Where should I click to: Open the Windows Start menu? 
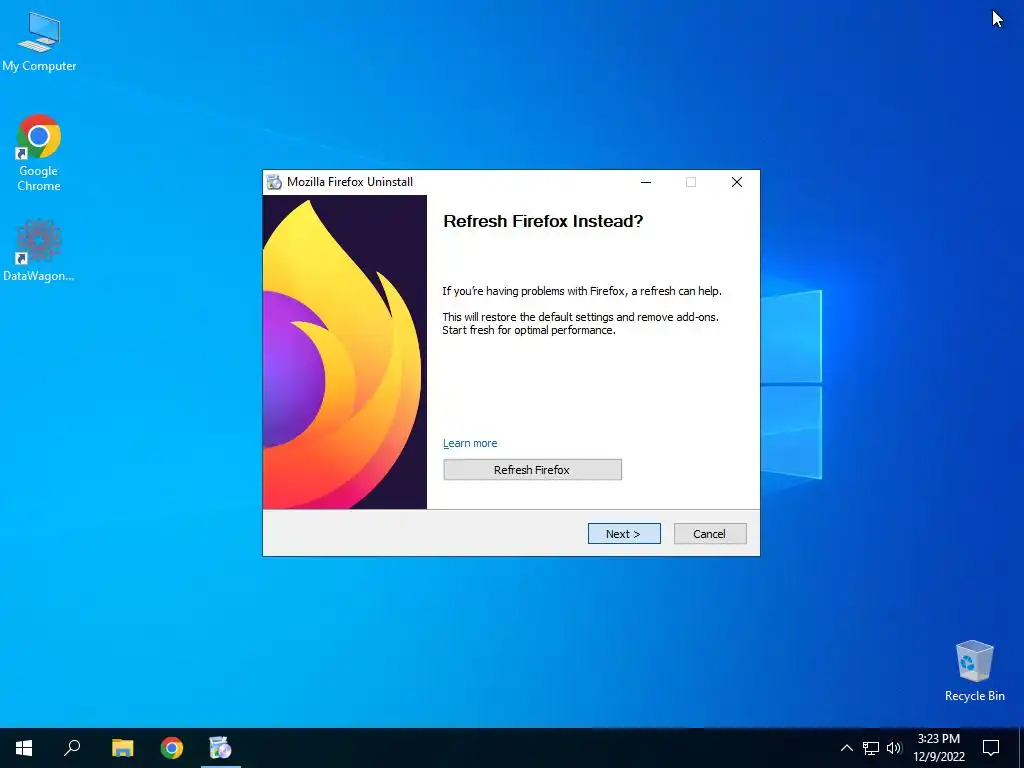point(24,748)
